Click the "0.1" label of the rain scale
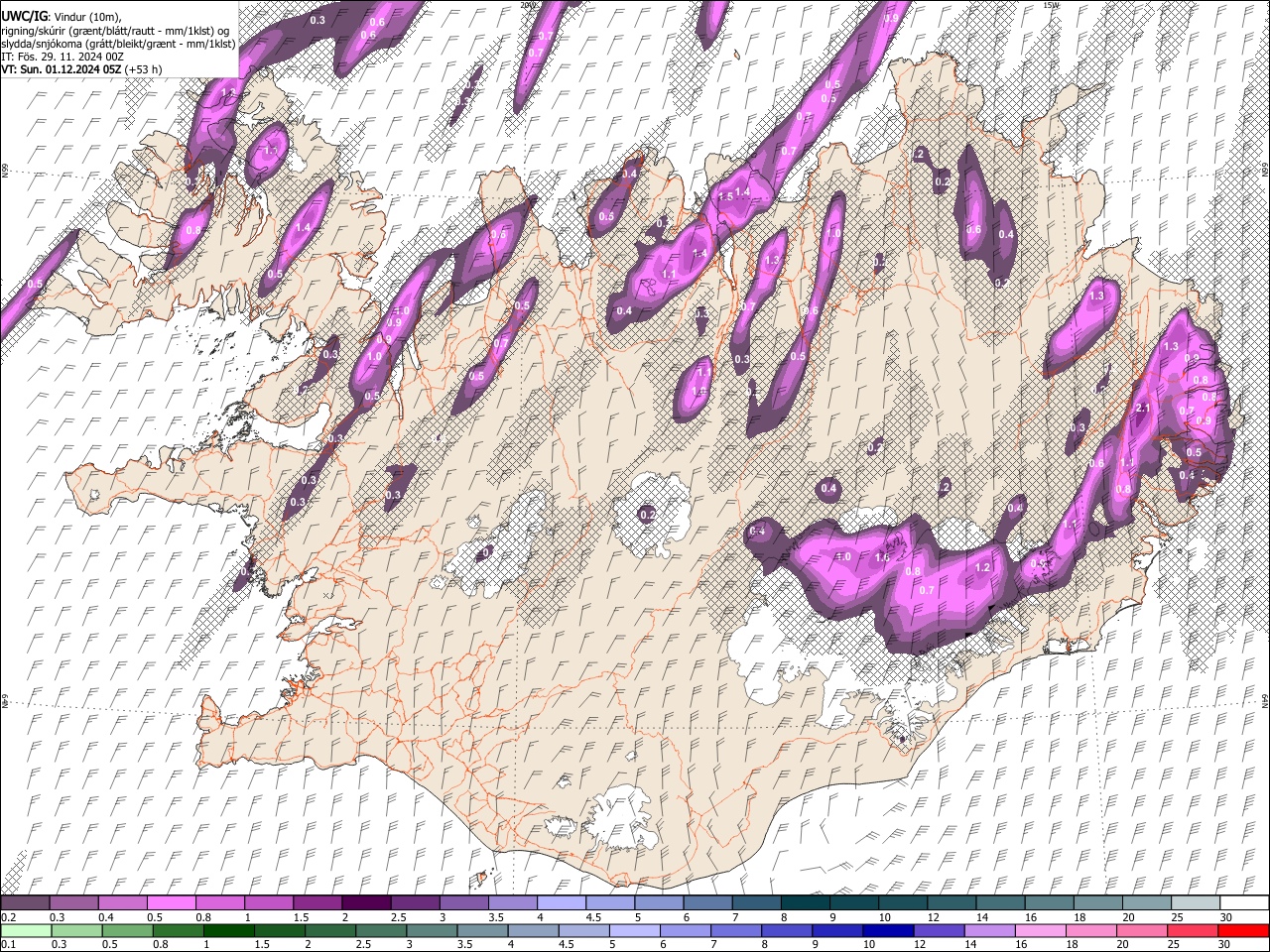This screenshot has height=952, width=1270. (9, 944)
